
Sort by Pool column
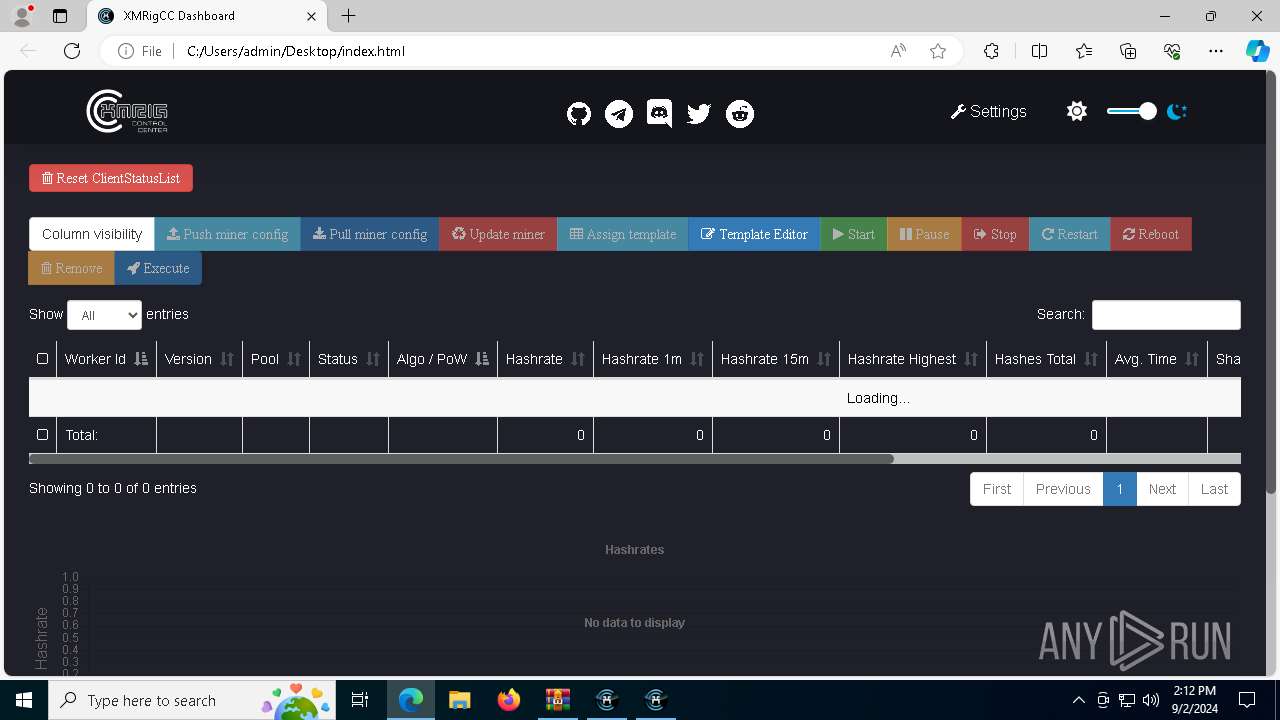coord(276,359)
